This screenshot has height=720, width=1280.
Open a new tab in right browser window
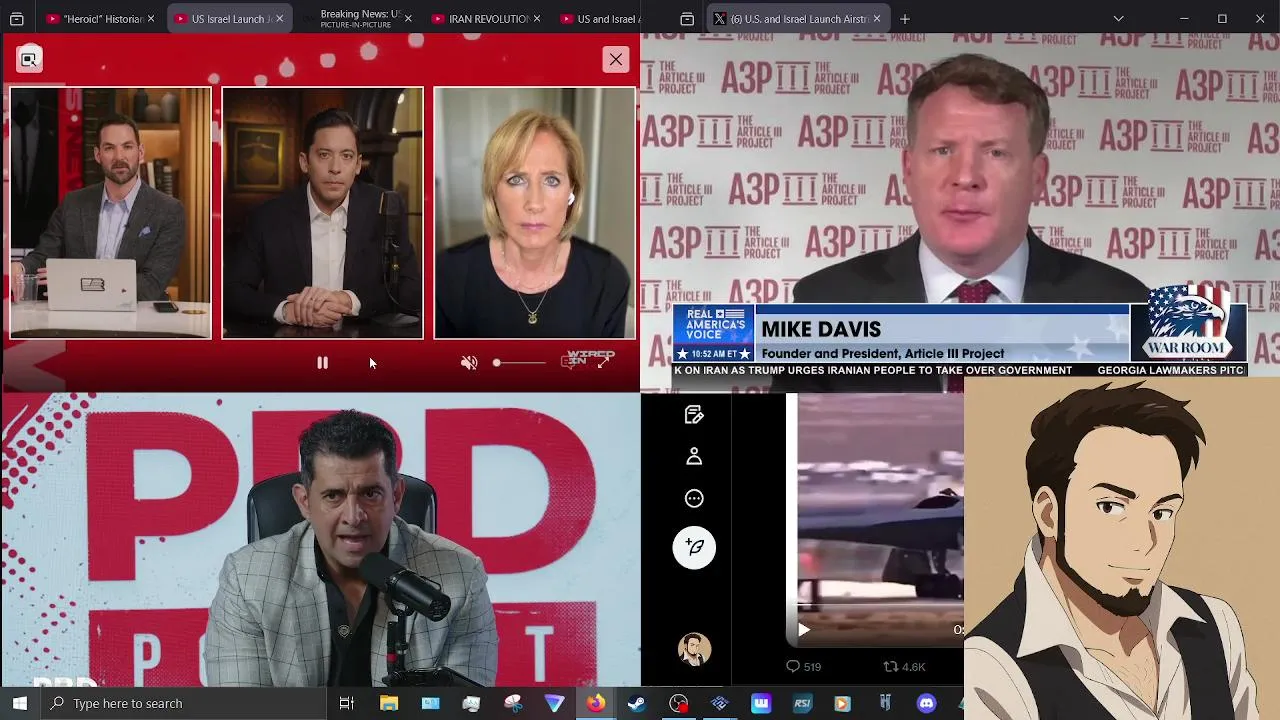pos(905,19)
